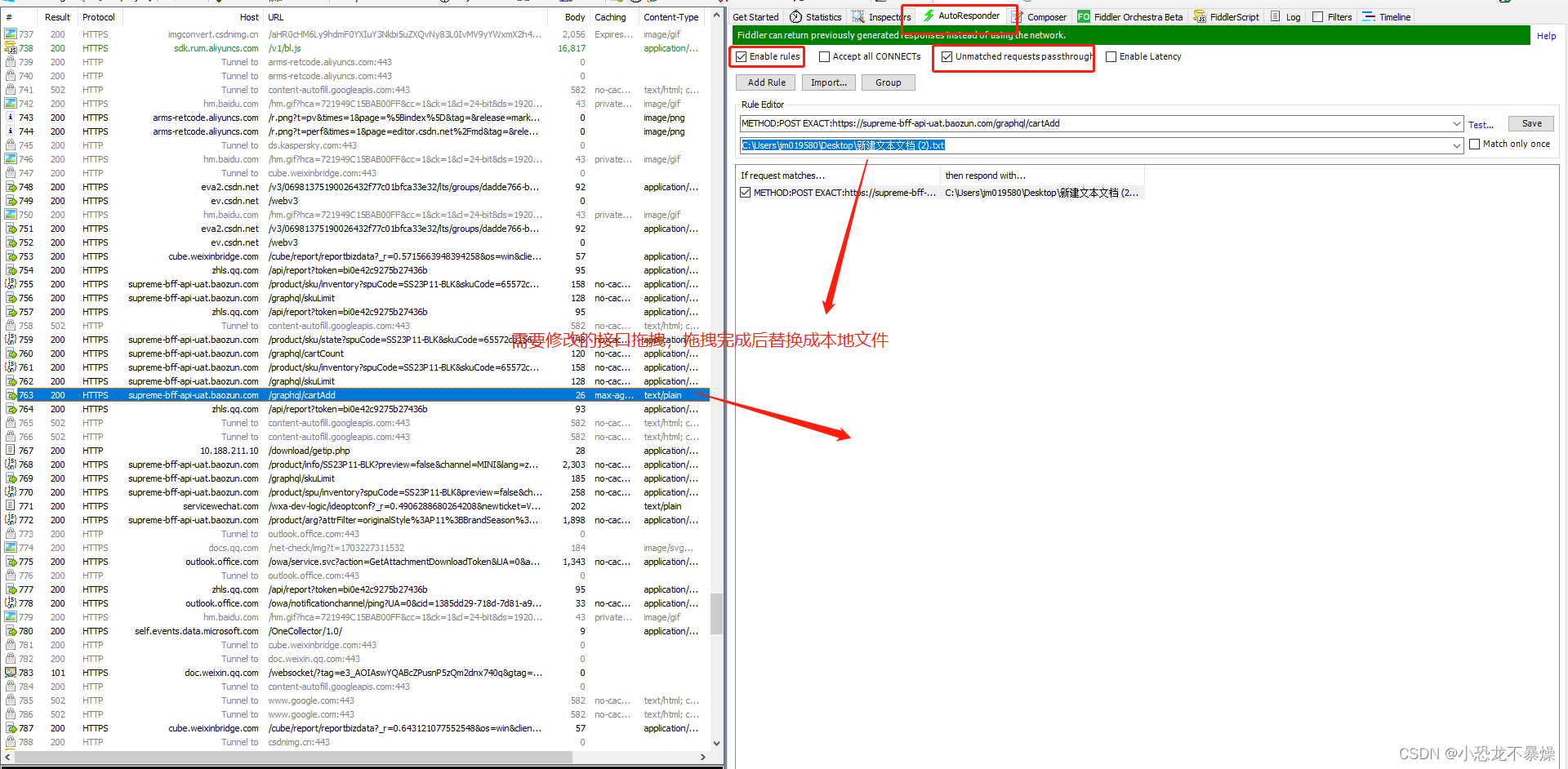Click the response file path input field
1568x769 pixels.
click(x=1094, y=145)
